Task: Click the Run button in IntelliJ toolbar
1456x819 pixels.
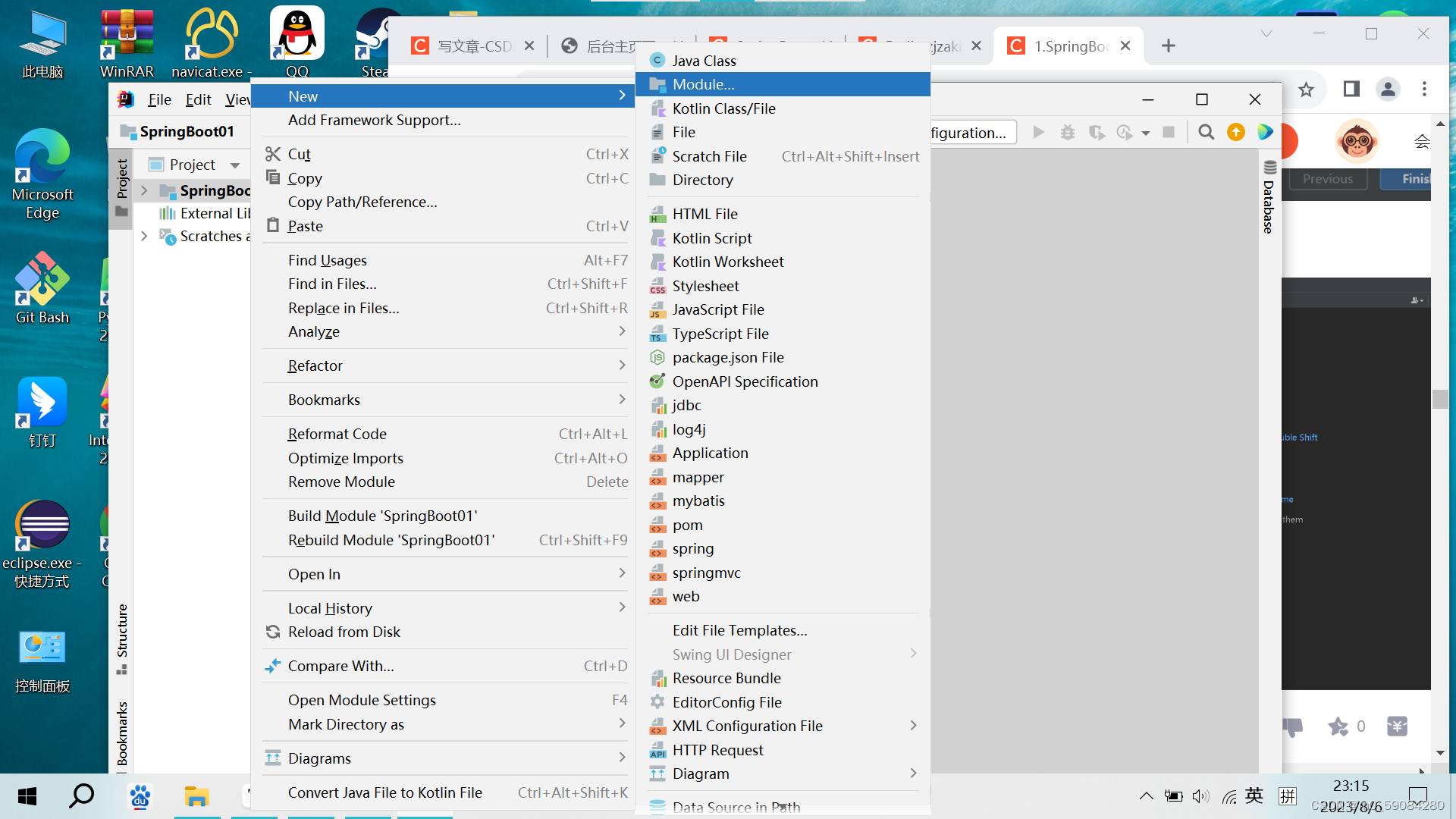Action: pos(1039,133)
